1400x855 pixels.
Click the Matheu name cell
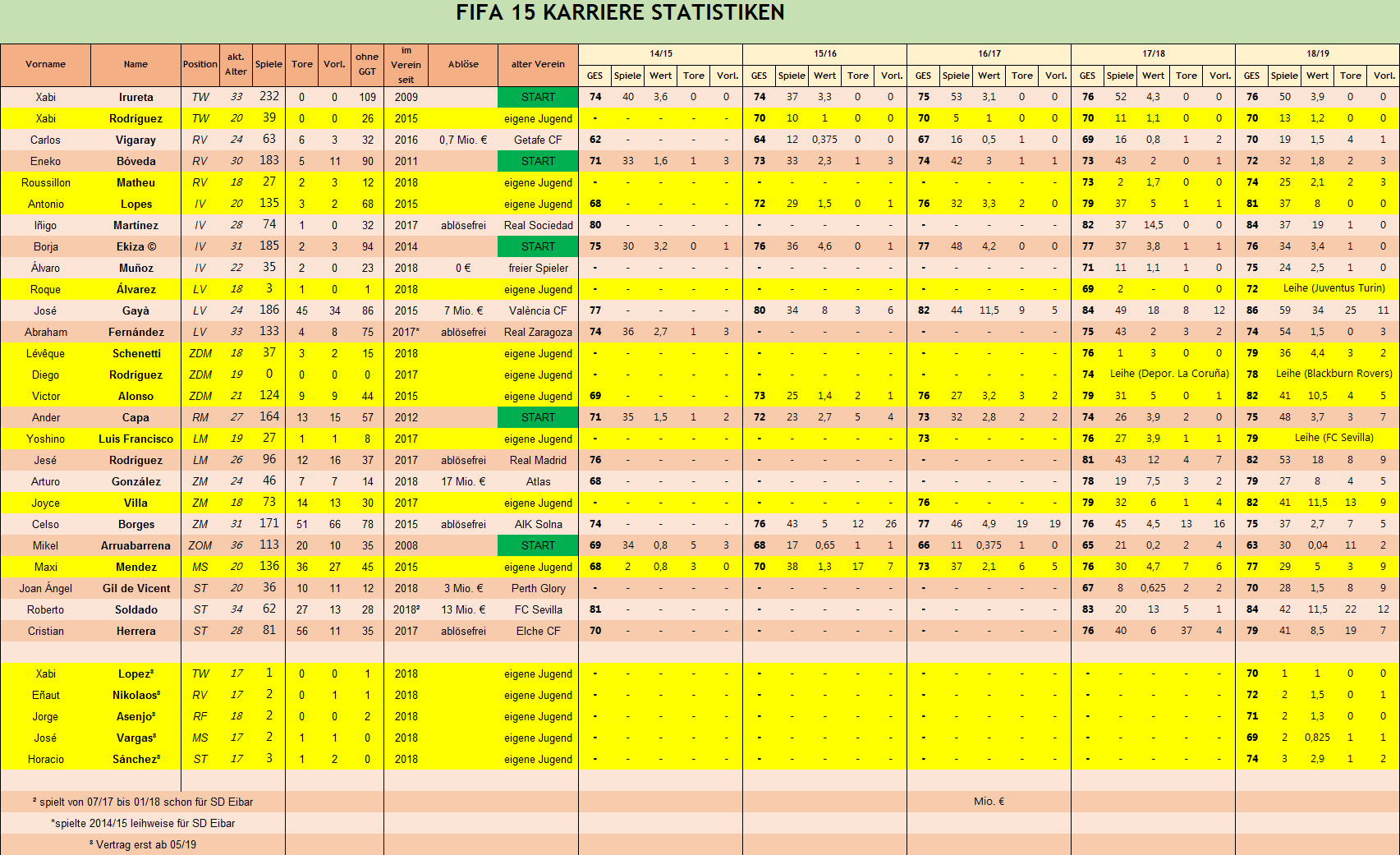[136, 182]
